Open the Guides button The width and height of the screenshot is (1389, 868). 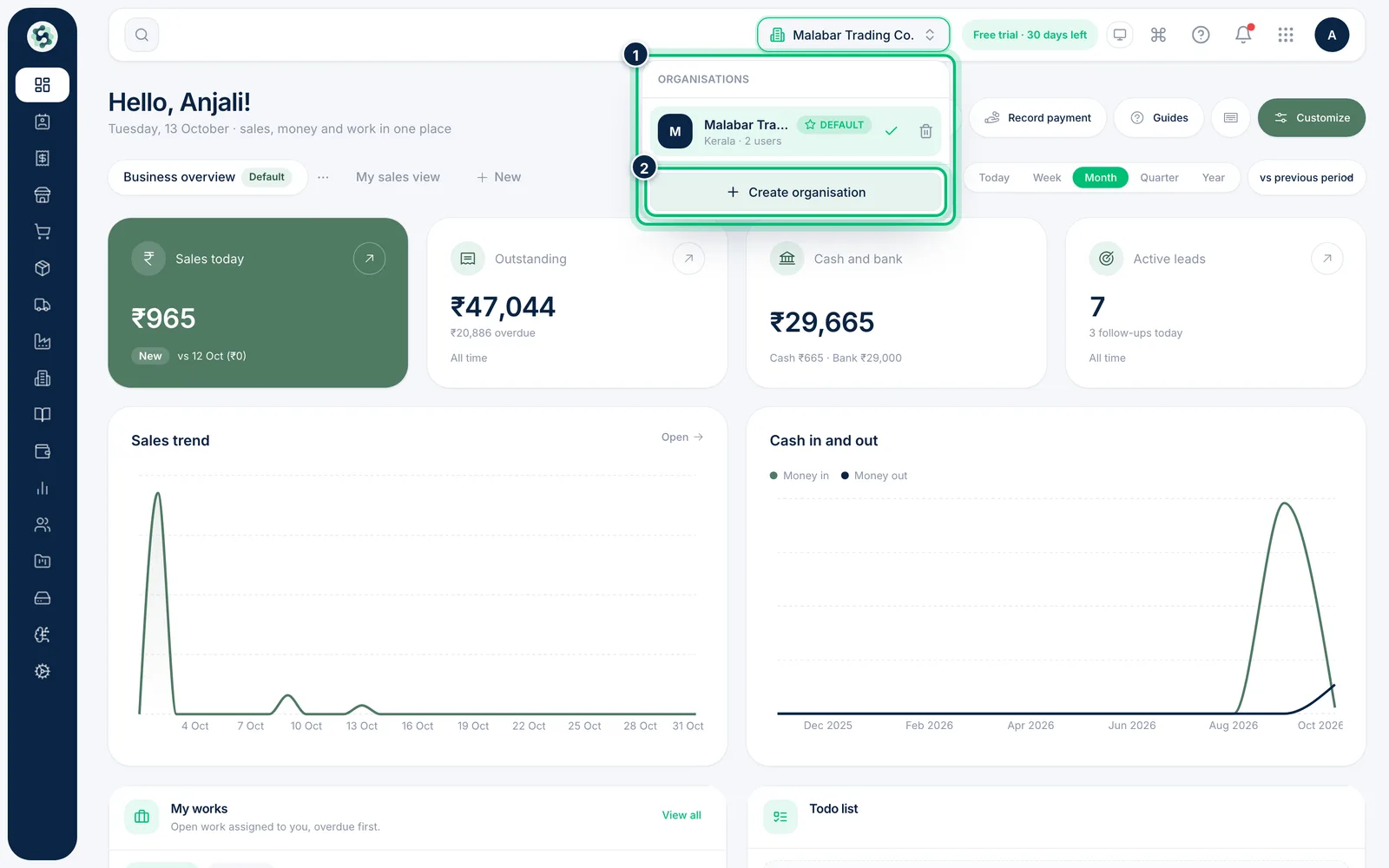click(1159, 117)
